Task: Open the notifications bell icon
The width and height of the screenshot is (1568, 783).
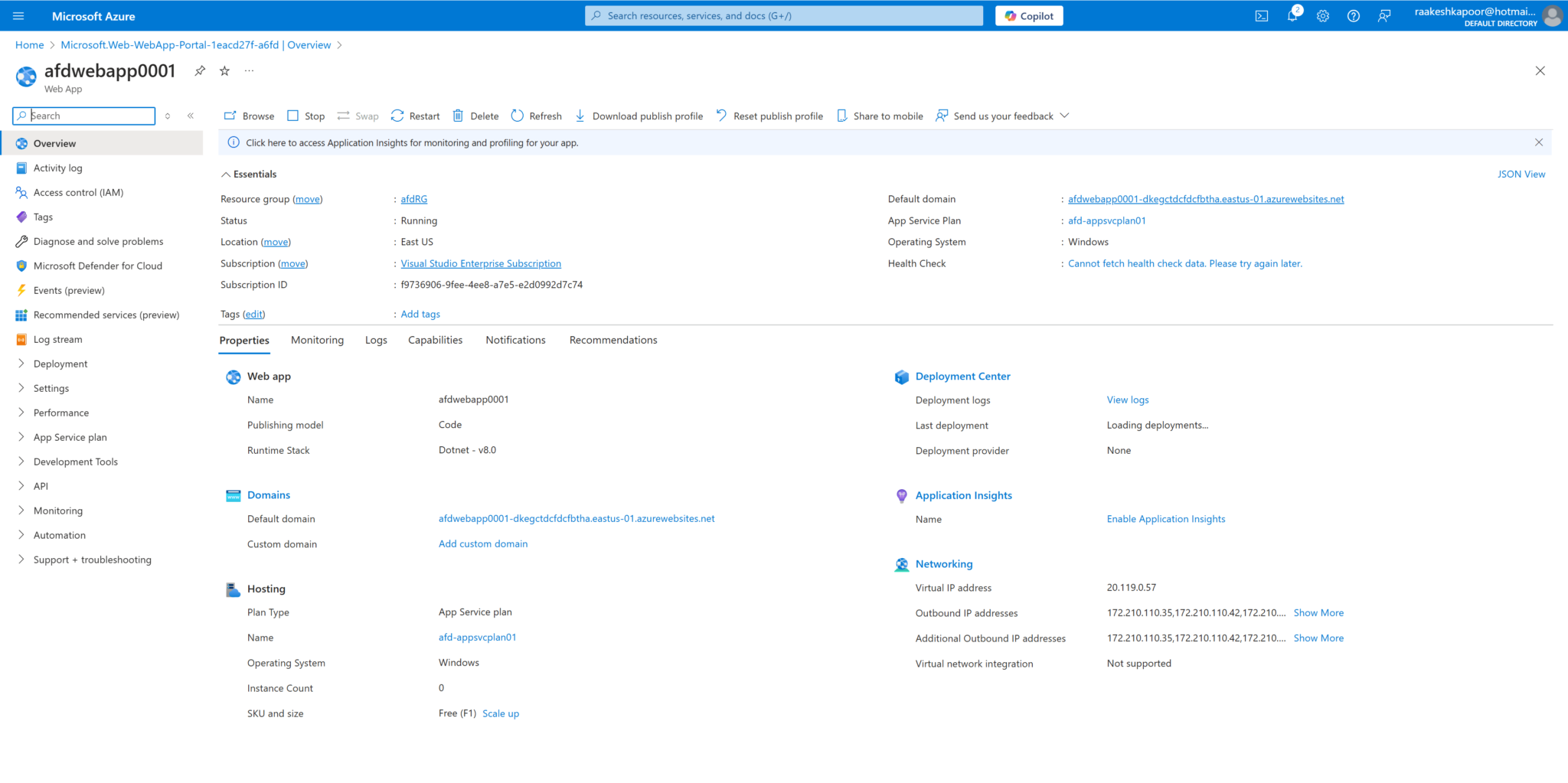Action: pyautogui.click(x=1292, y=16)
